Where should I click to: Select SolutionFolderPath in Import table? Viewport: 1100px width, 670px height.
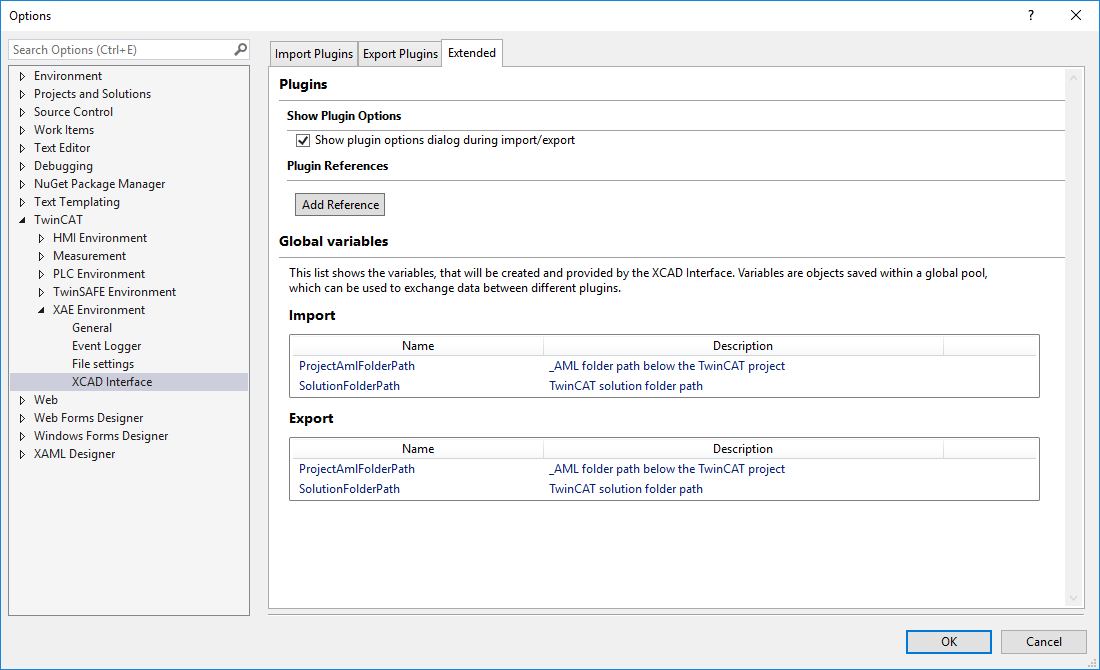(349, 386)
